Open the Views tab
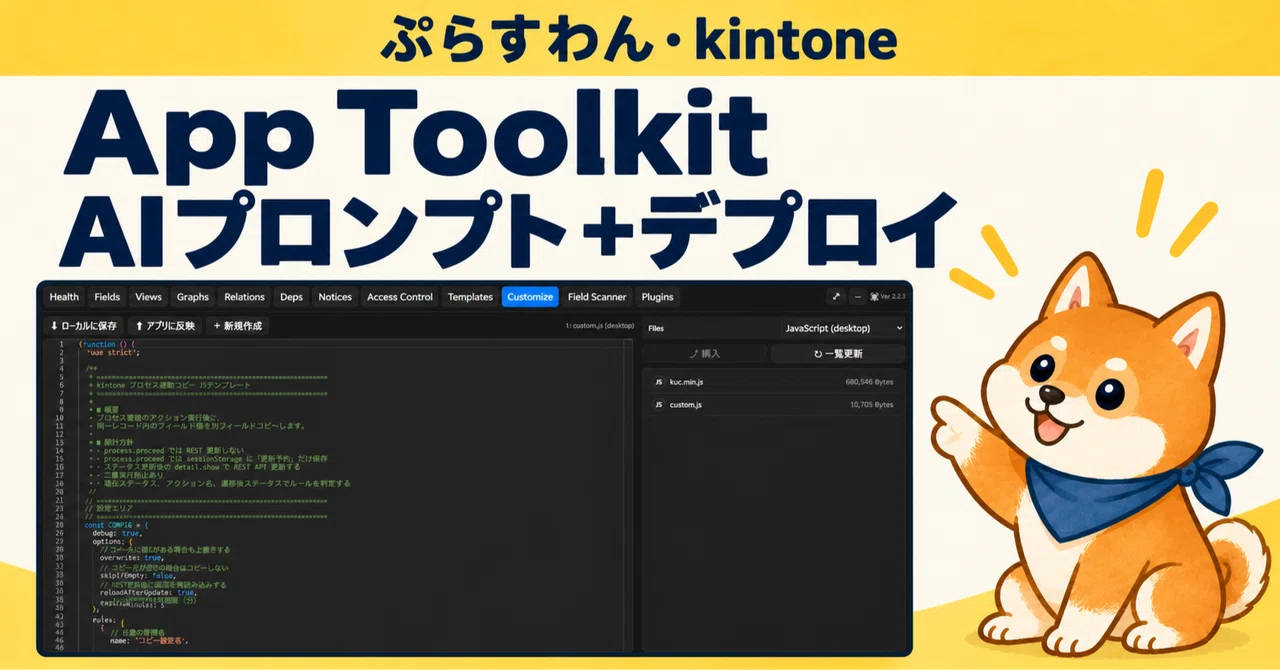1280x670 pixels. [148, 297]
